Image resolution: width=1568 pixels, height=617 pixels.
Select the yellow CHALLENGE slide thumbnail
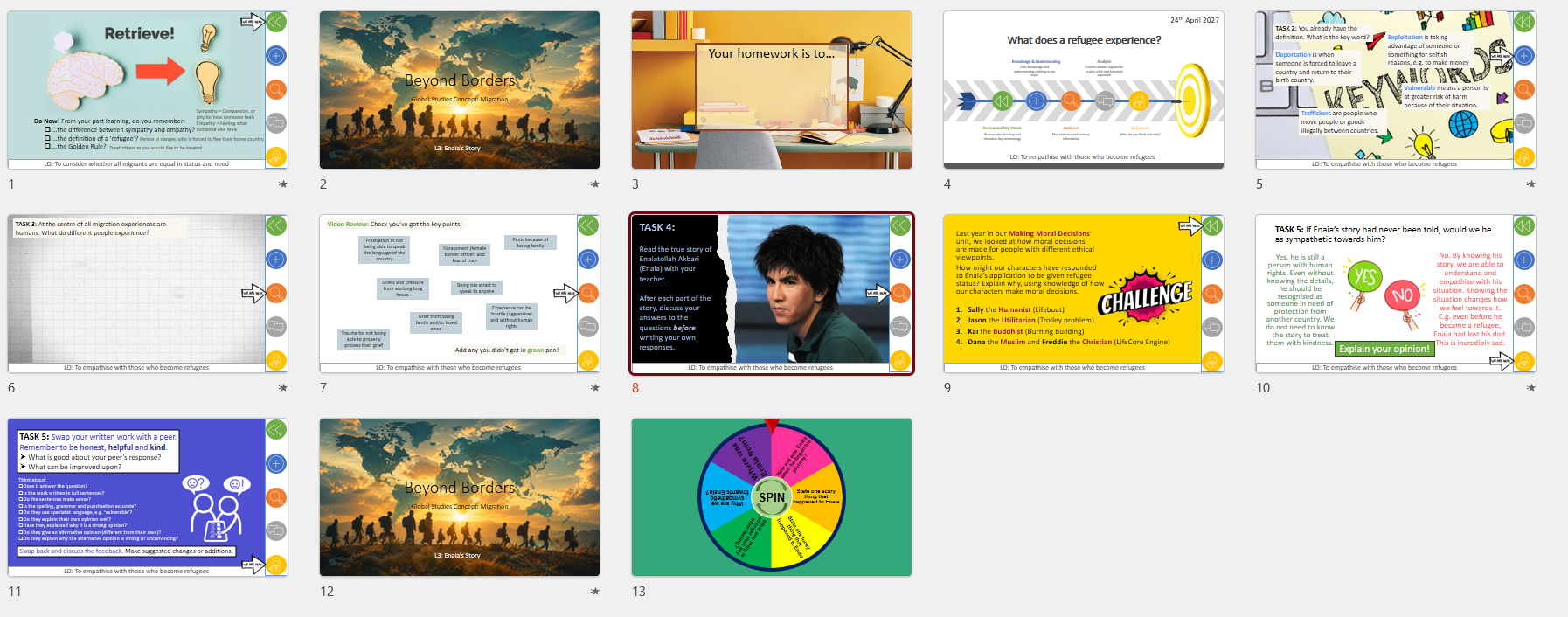pos(1084,294)
